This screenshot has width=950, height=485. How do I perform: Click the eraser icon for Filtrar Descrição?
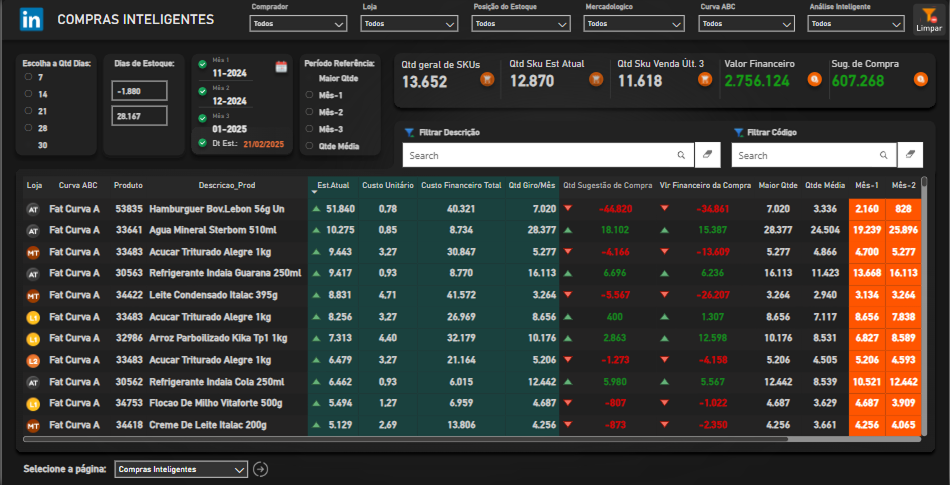[x=707, y=155]
